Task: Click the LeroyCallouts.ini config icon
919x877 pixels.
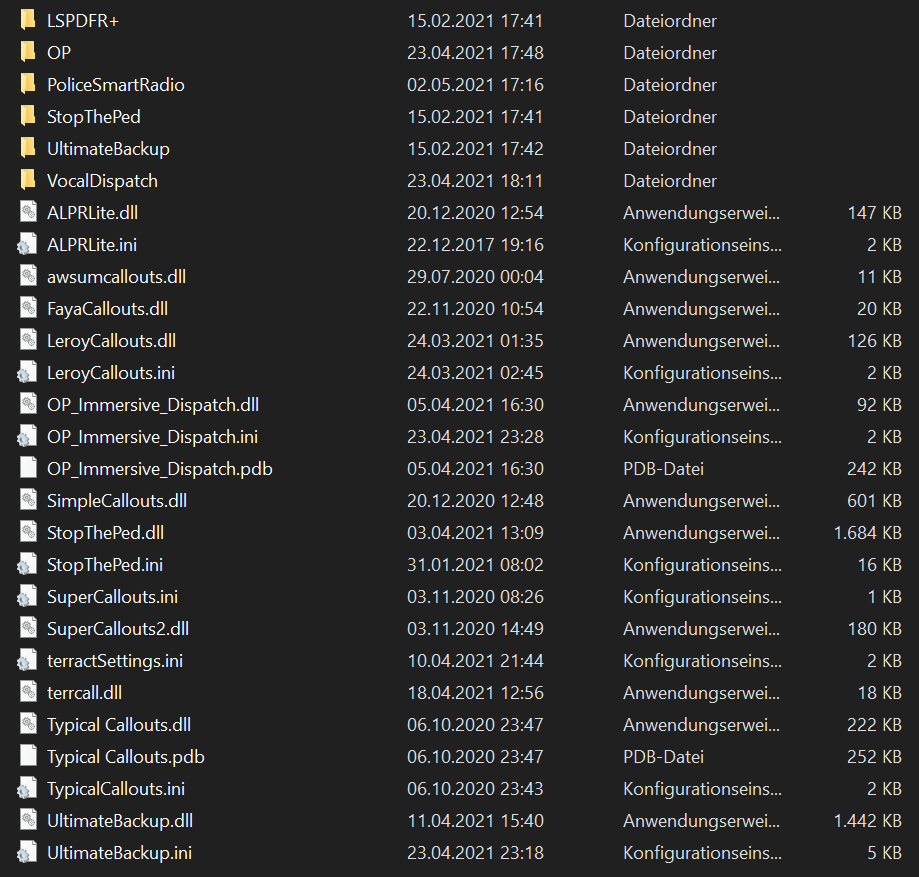Action: [x=27, y=373]
